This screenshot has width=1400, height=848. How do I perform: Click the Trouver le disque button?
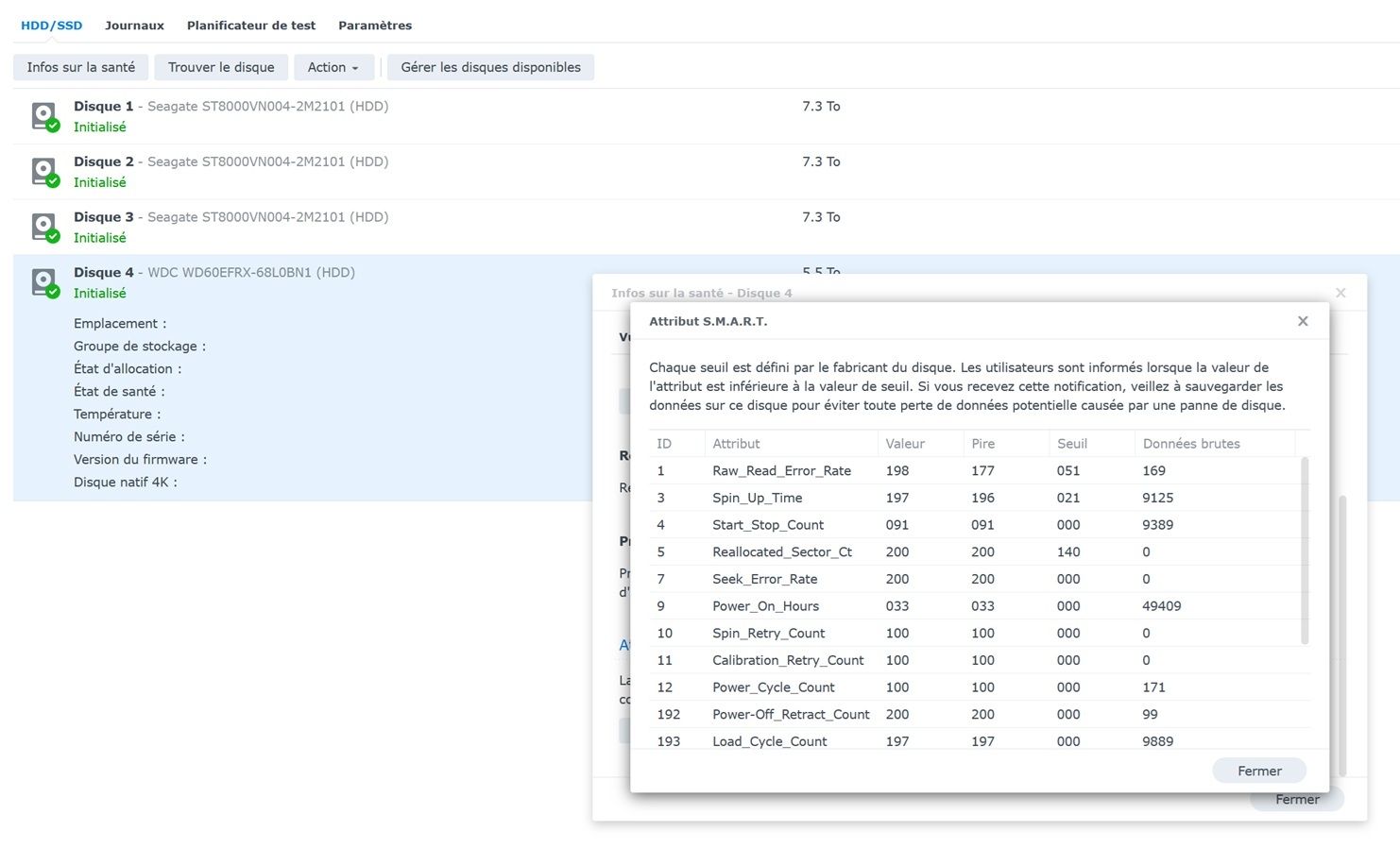click(x=221, y=67)
